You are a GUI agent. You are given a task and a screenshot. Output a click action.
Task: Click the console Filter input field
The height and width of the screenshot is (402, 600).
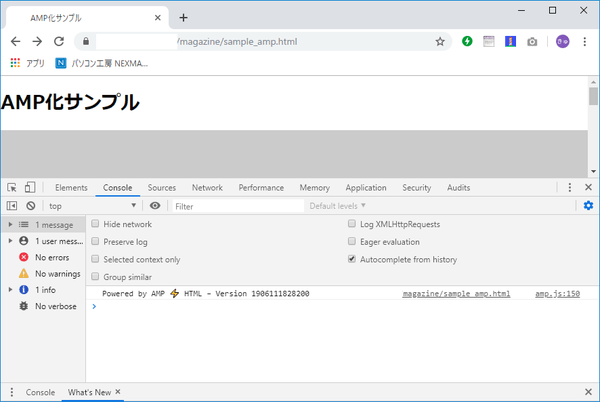tap(237, 206)
